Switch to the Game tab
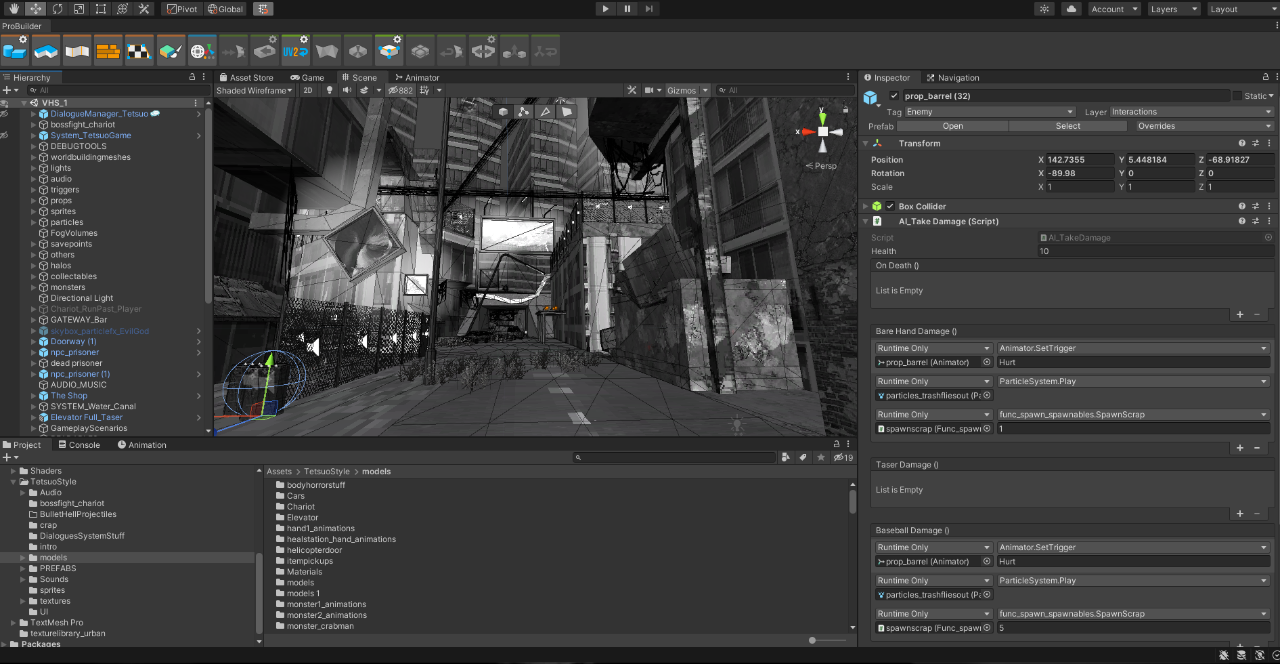 [x=307, y=77]
